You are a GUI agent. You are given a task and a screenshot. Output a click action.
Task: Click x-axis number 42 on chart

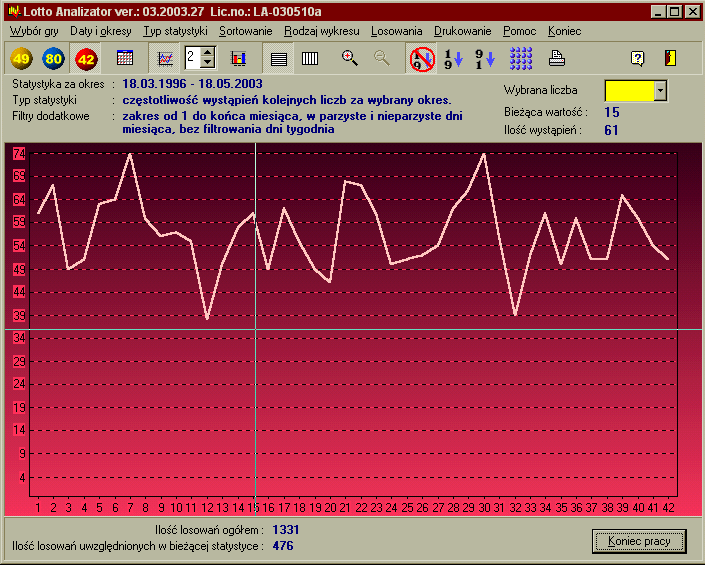pos(669,507)
